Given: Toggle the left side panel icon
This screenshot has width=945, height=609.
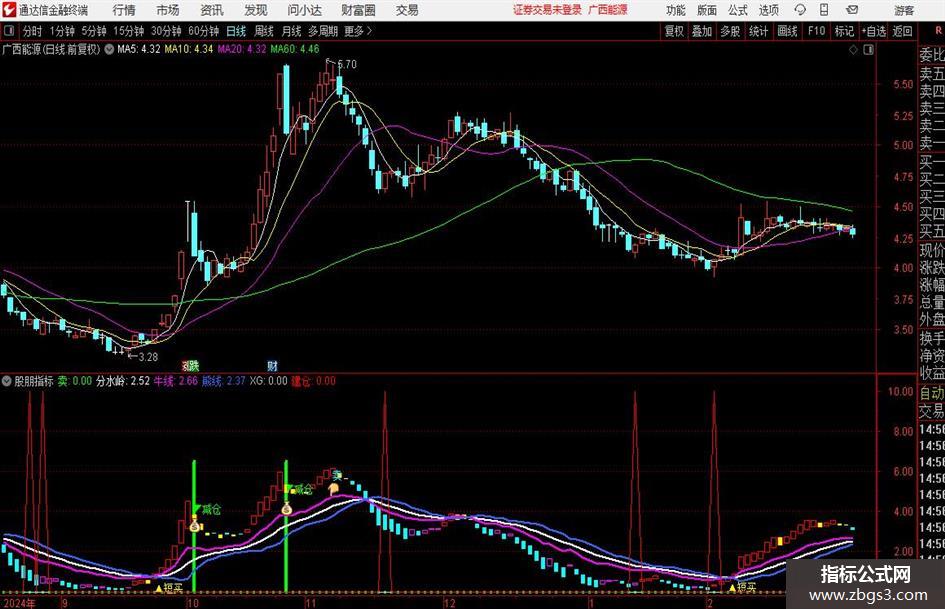Looking at the screenshot, I should pyautogui.click(x=9, y=31).
